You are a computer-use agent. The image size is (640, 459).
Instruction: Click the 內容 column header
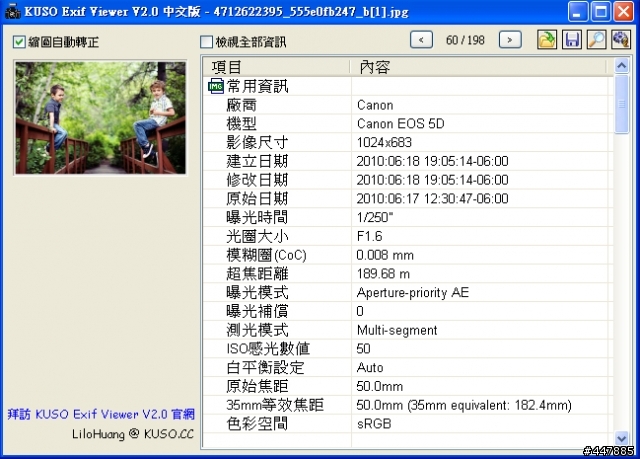[478, 67]
